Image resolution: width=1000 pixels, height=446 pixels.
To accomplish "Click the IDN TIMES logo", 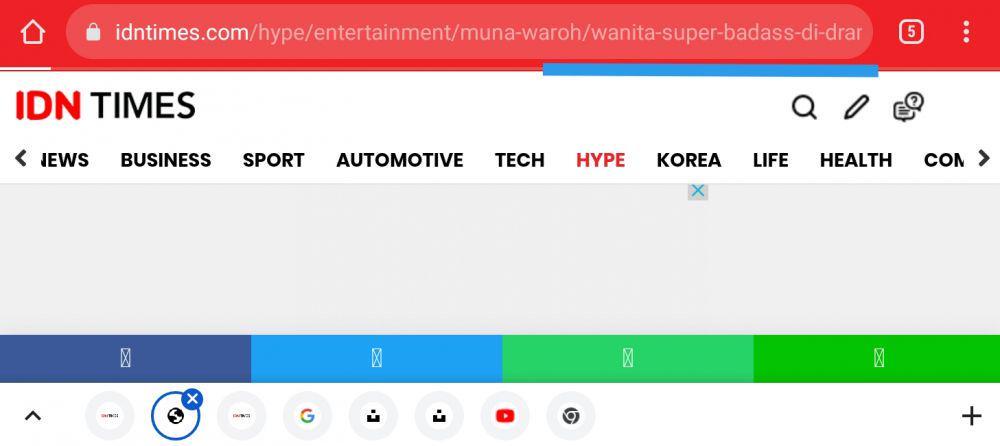I will click(x=106, y=106).
